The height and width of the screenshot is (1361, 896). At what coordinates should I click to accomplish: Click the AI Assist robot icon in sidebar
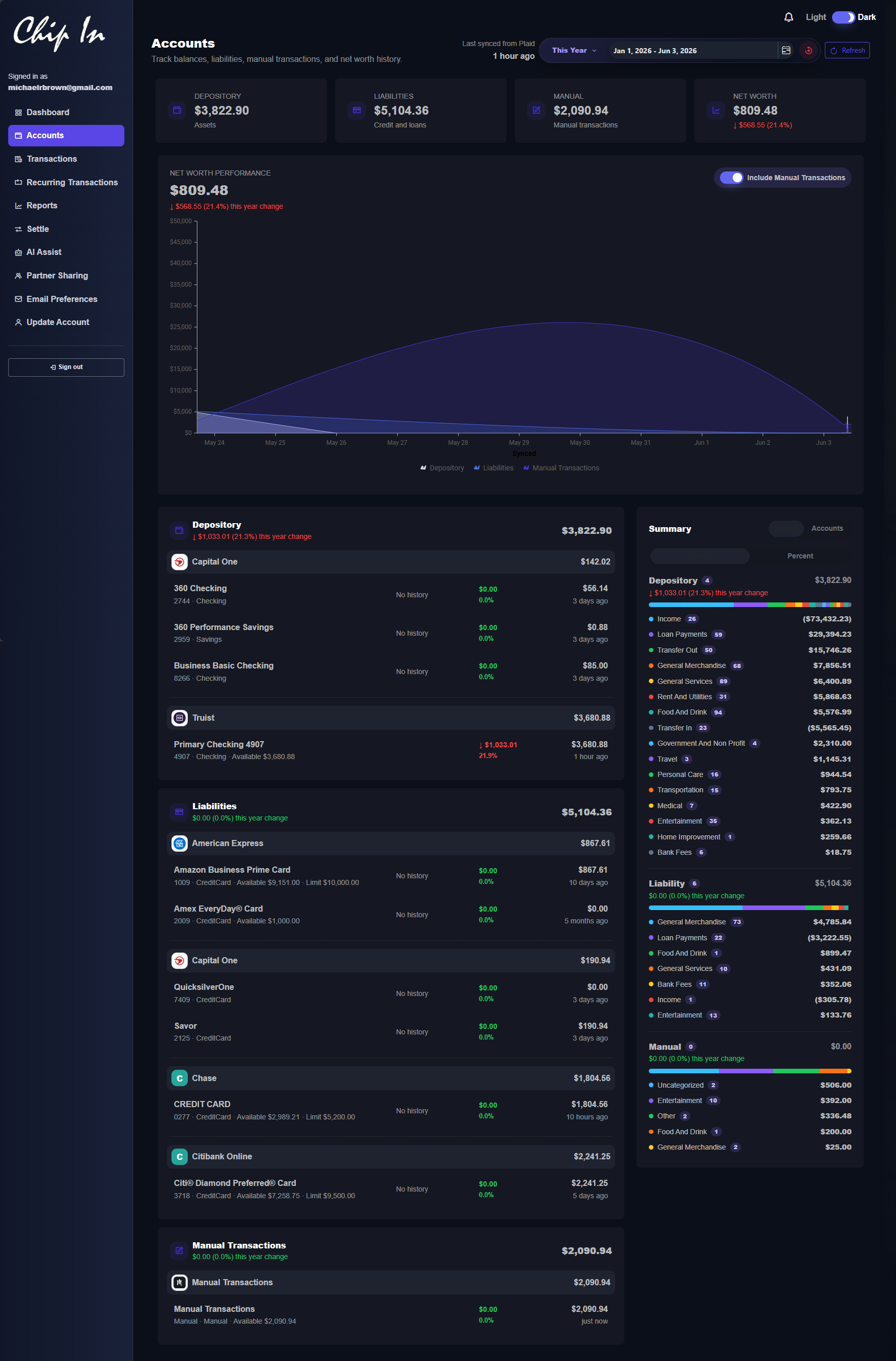pyautogui.click(x=18, y=252)
